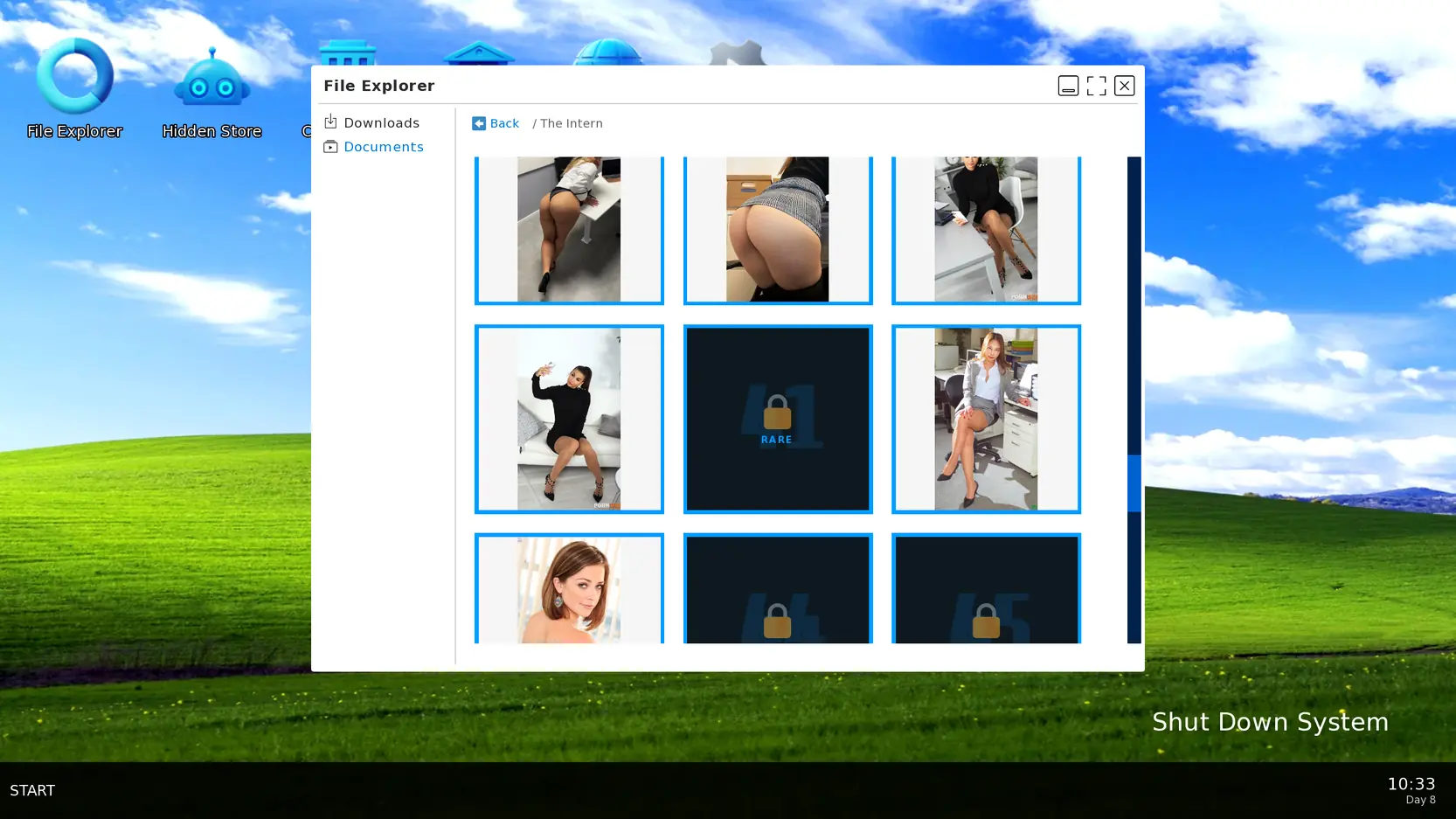Select Documents in the sidebar
The image size is (1456, 819).
[383, 147]
